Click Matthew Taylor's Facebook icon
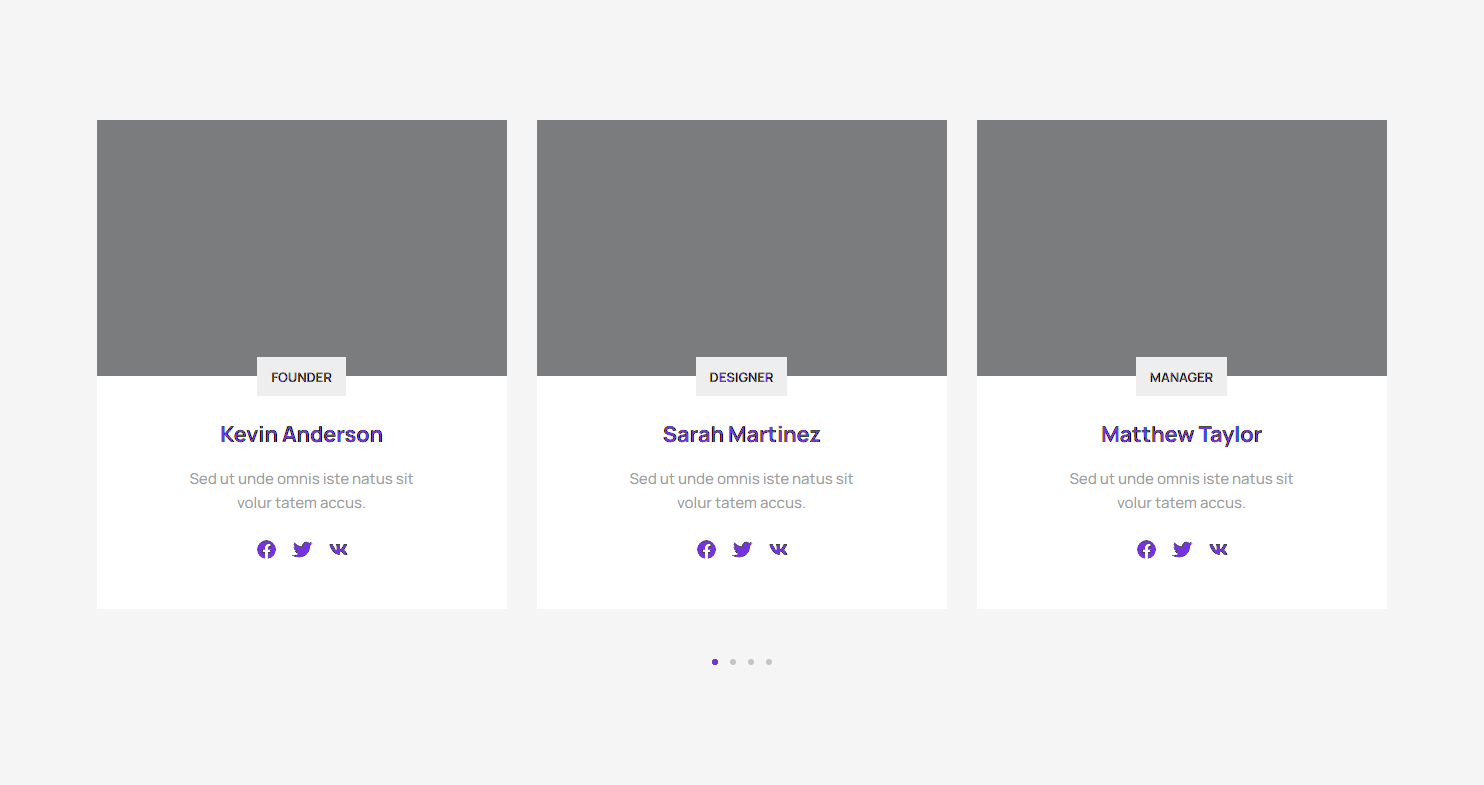The image size is (1484, 785). pos(1146,549)
